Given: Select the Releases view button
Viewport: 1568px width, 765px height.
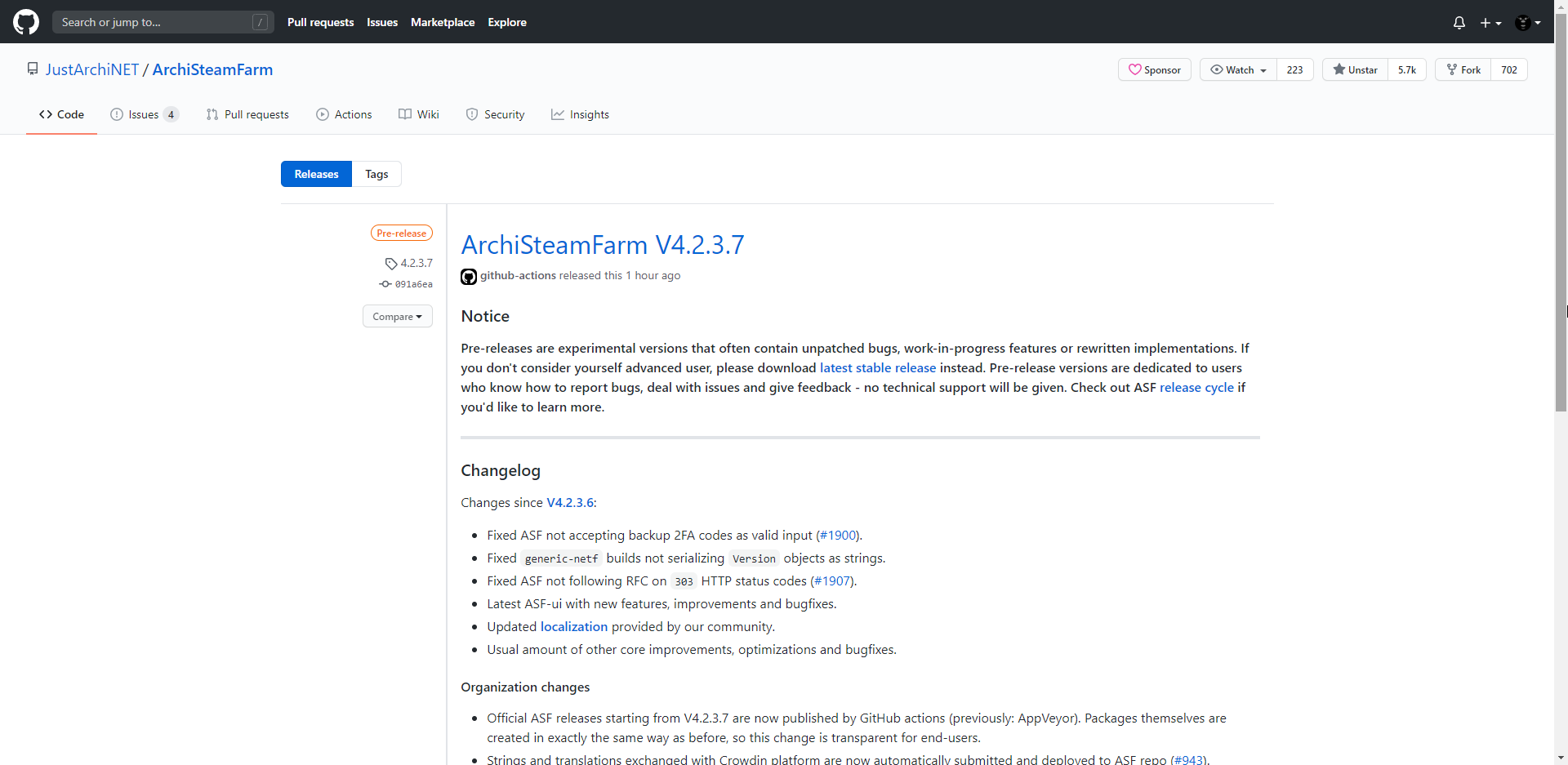Looking at the screenshot, I should point(316,174).
